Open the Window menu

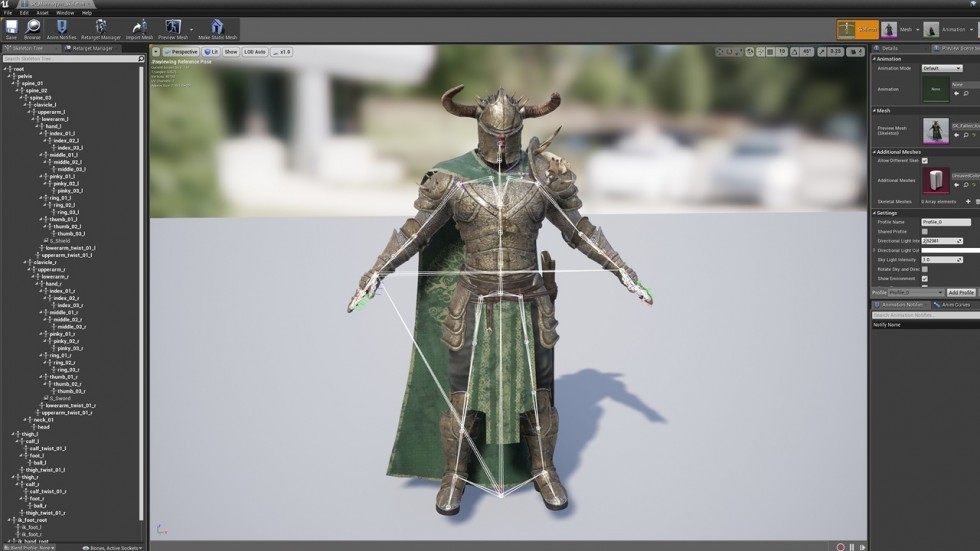point(65,12)
